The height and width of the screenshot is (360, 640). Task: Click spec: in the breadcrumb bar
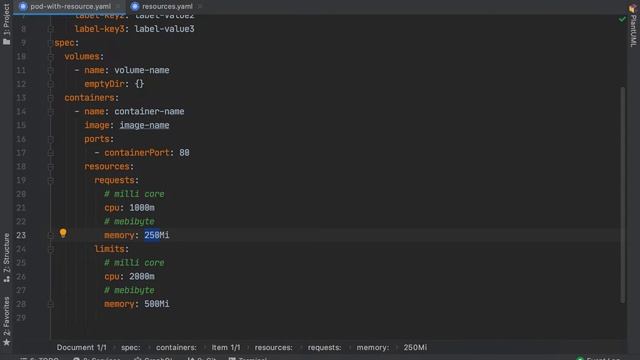click(131, 347)
